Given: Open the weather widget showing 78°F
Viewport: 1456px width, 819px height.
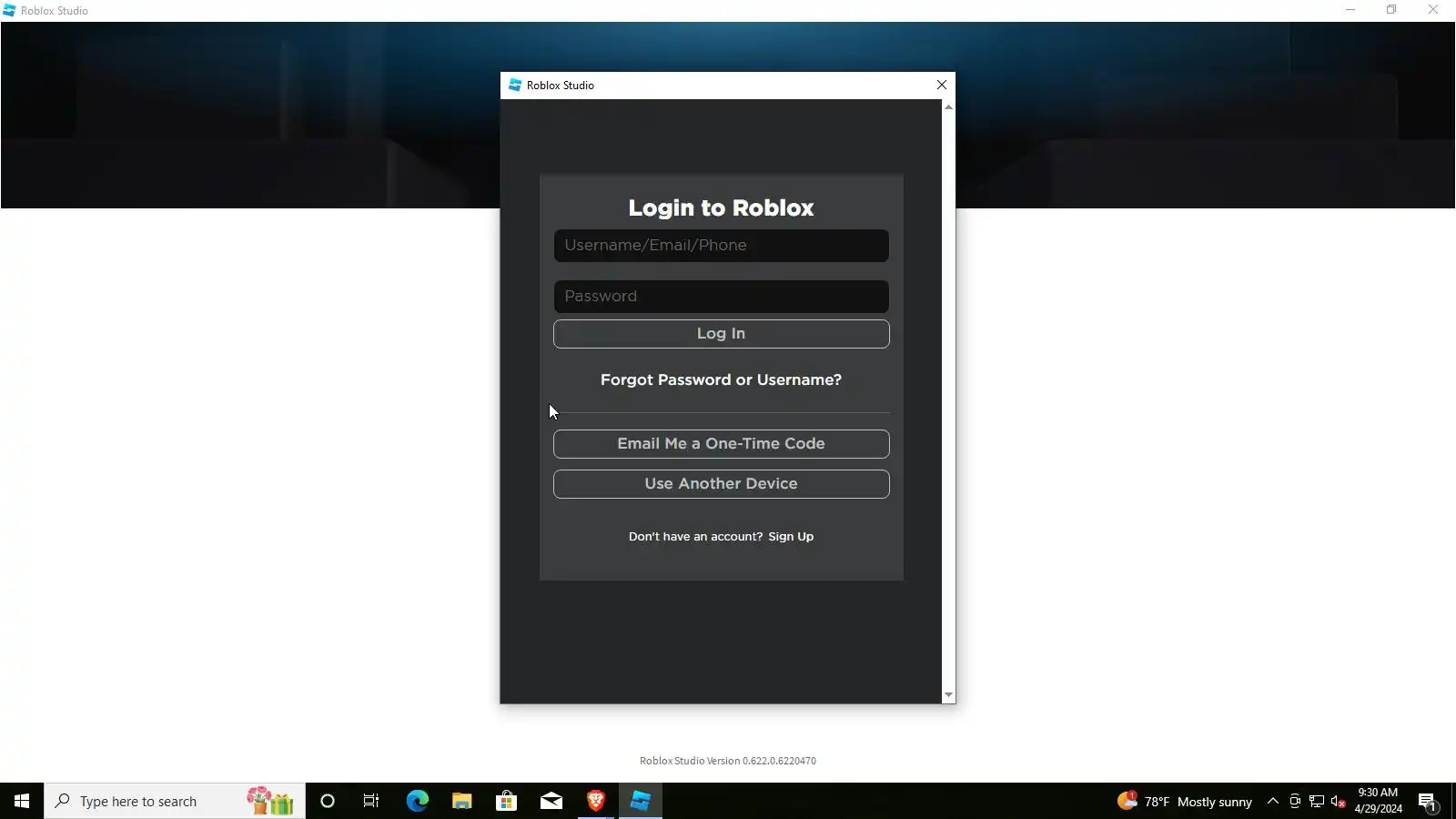Looking at the screenshot, I should pyautogui.click(x=1185, y=801).
